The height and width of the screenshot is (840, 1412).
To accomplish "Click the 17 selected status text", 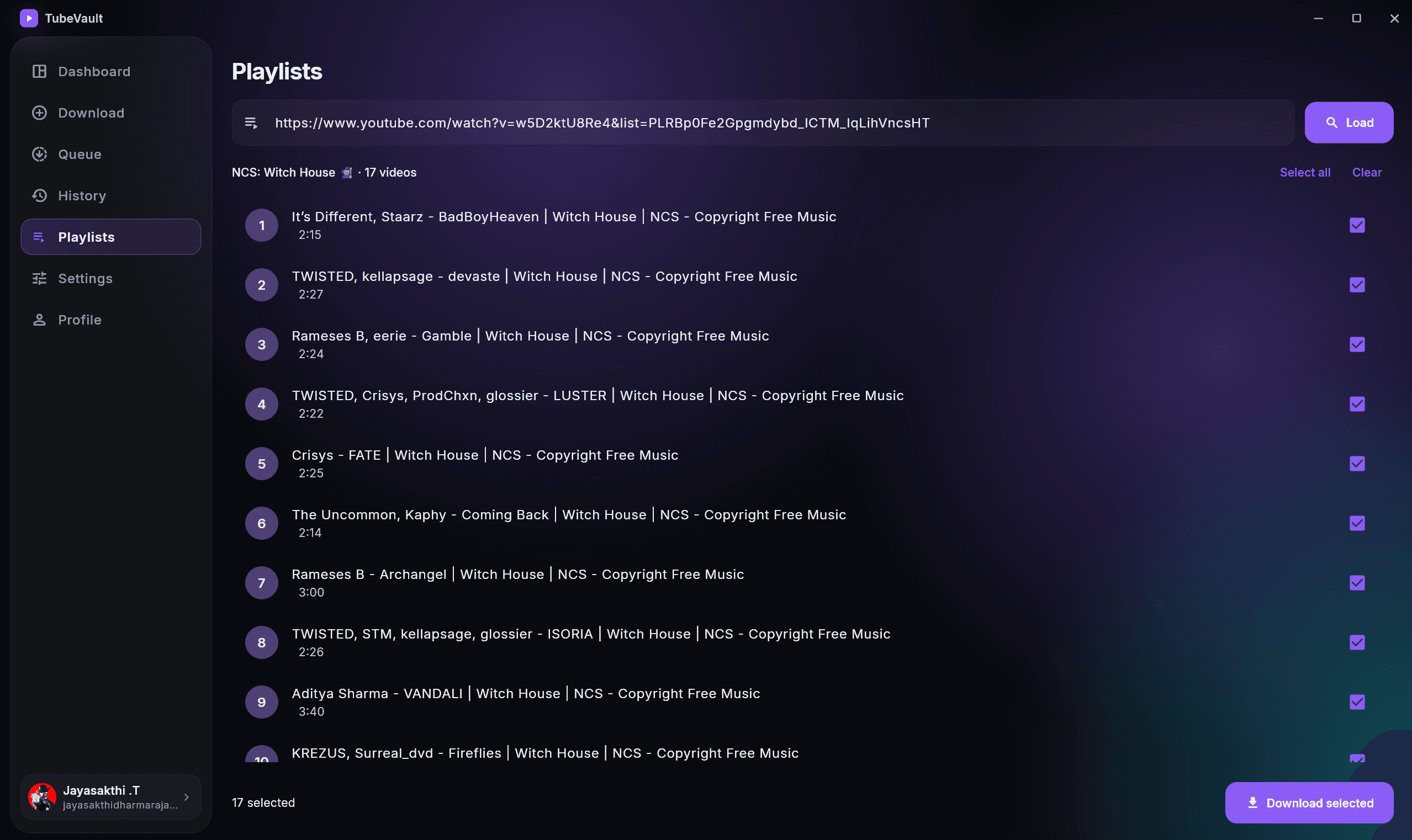I will click(x=263, y=802).
